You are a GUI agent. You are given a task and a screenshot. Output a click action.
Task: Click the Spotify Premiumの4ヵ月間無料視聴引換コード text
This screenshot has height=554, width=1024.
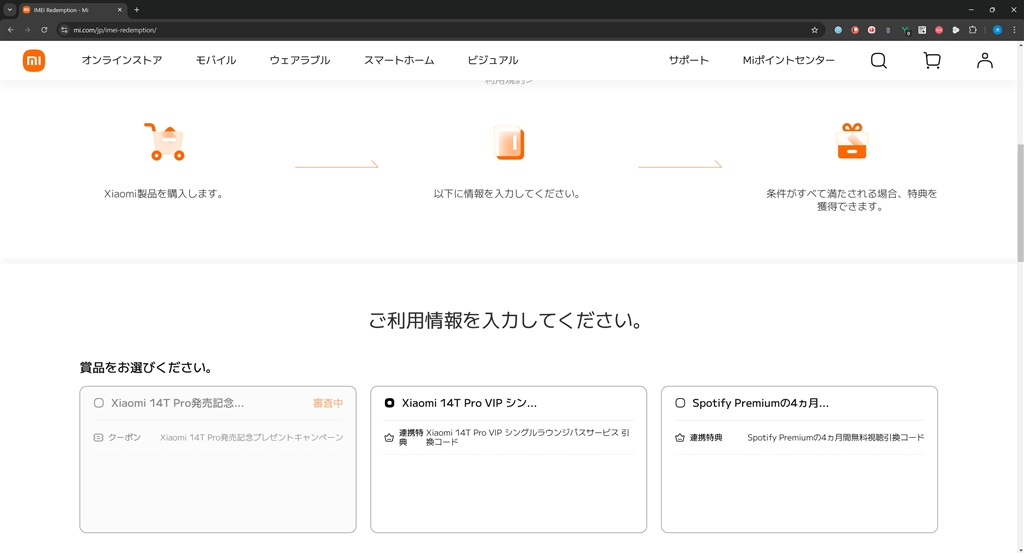tap(836, 438)
